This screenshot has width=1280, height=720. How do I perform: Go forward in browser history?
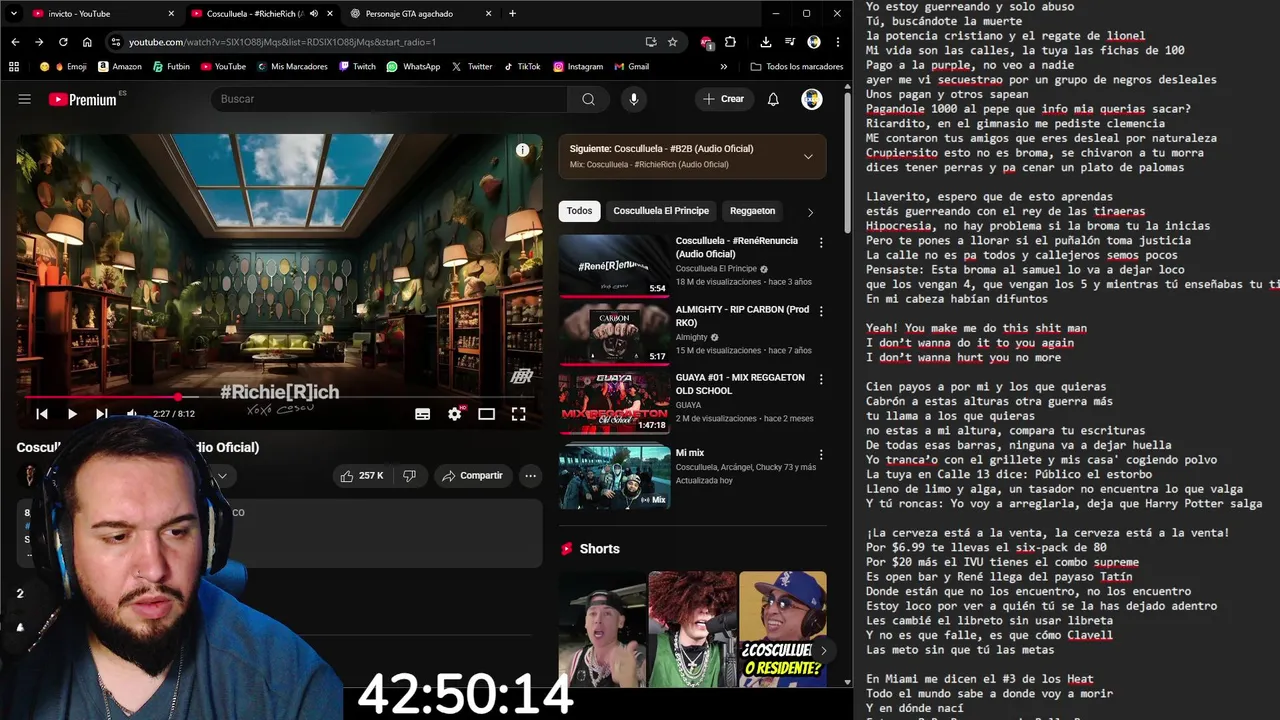click(39, 42)
